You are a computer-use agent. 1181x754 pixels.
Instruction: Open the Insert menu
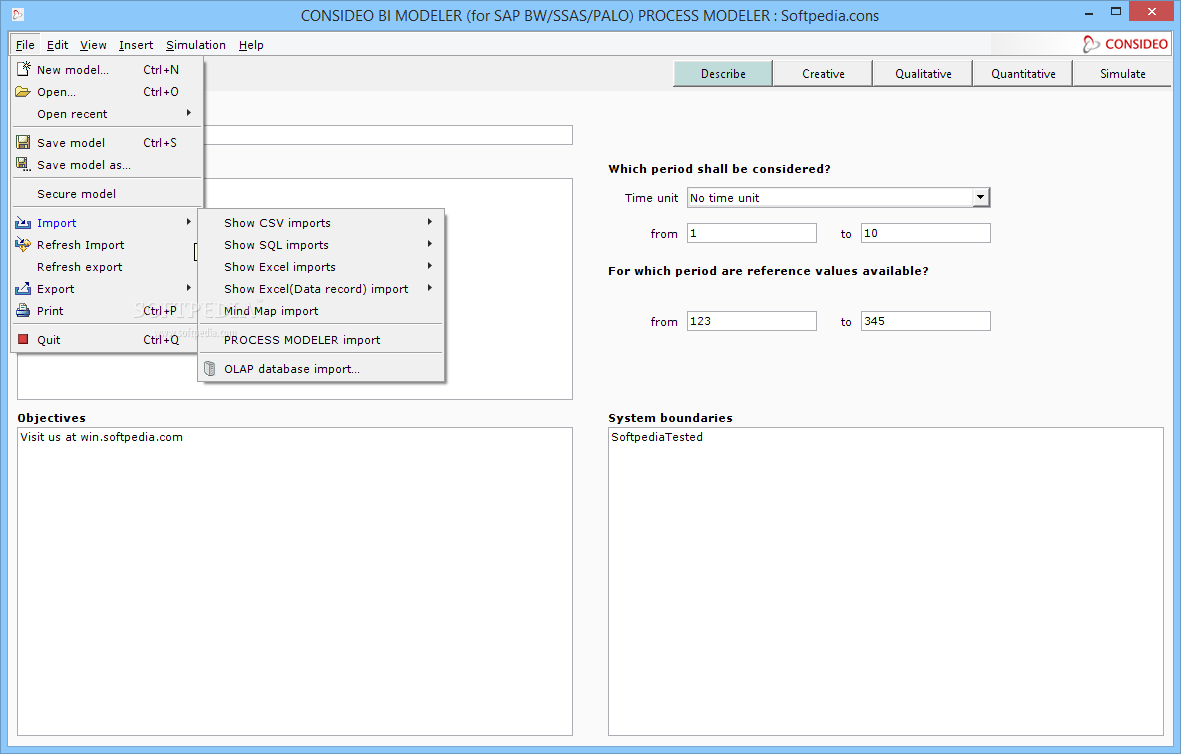[x=136, y=44]
